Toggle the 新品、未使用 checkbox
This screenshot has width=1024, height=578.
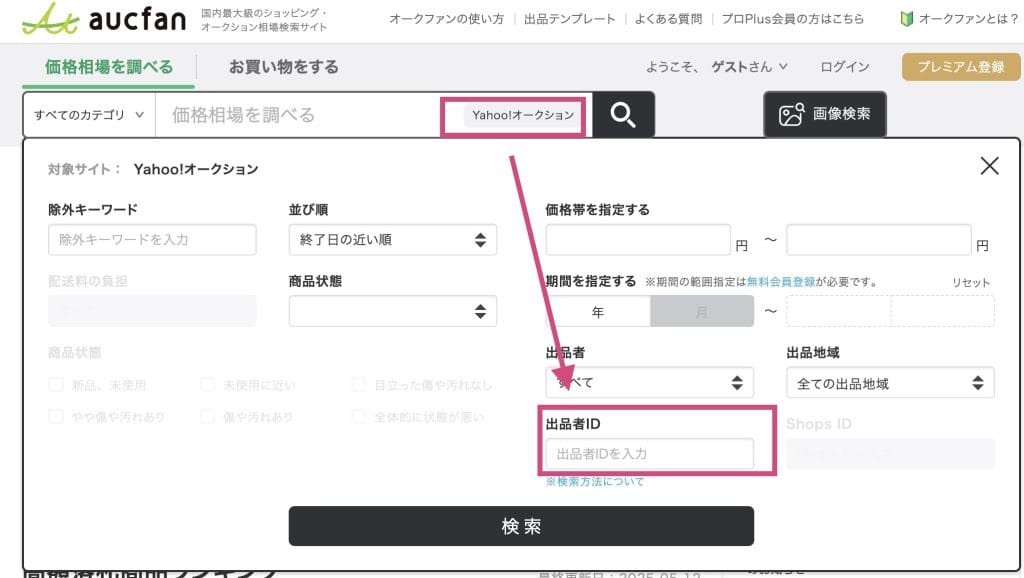pyautogui.click(x=56, y=384)
